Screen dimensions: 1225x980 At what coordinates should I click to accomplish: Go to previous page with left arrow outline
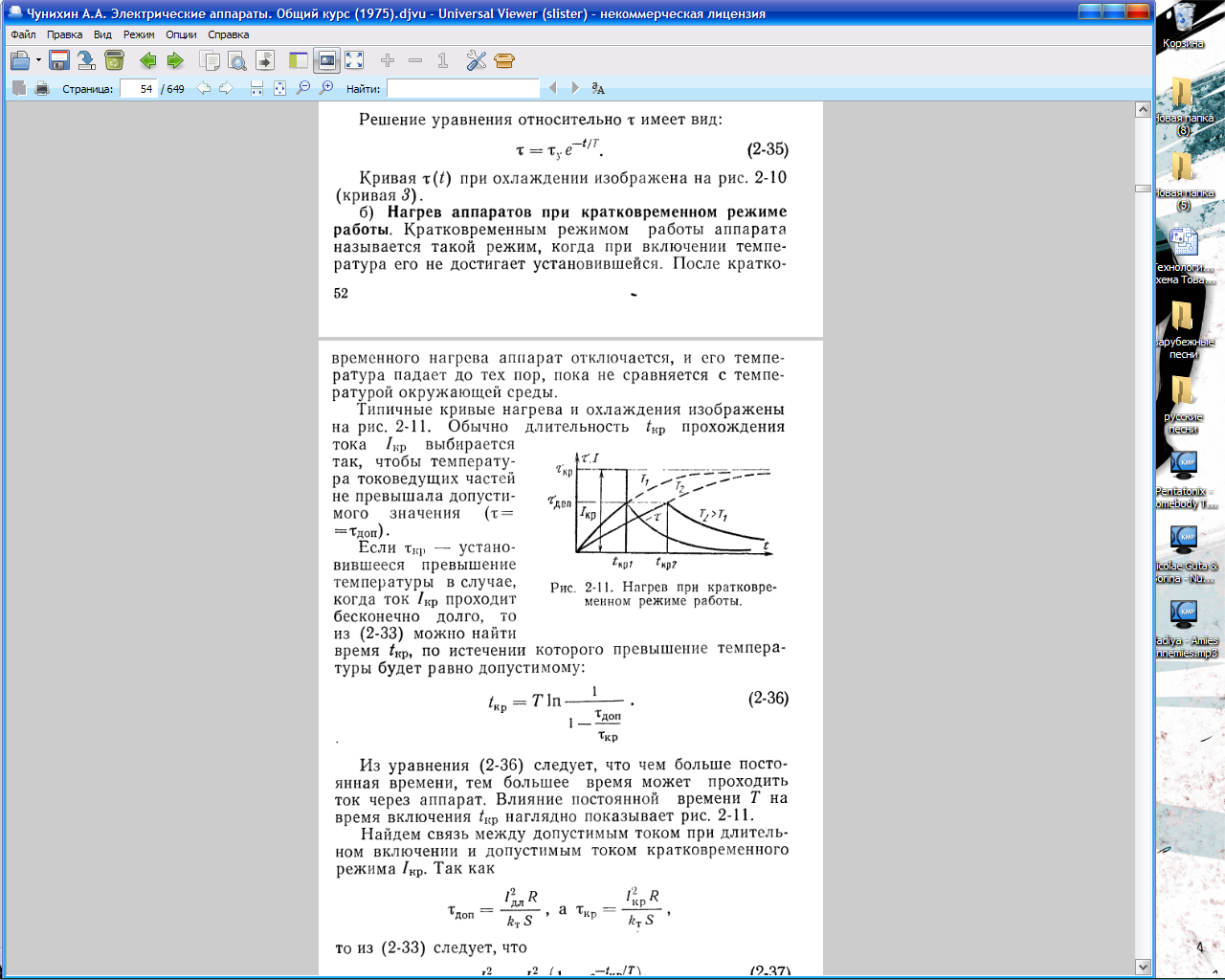point(204,88)
